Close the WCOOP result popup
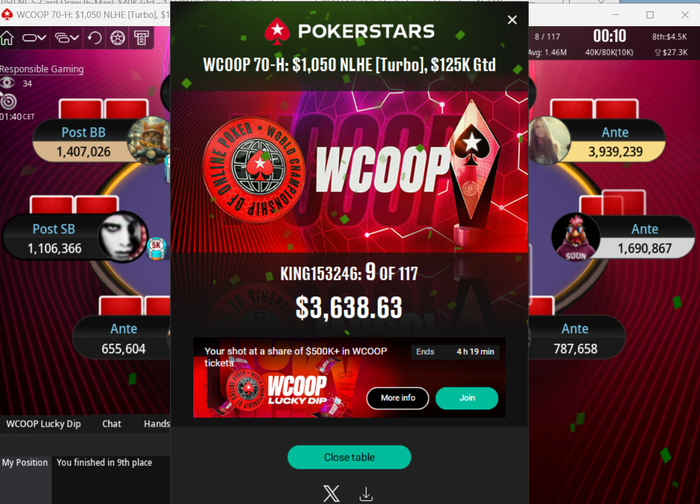This screenshot has width=700, height=504. pyautogui.click(x=512, y=20)
